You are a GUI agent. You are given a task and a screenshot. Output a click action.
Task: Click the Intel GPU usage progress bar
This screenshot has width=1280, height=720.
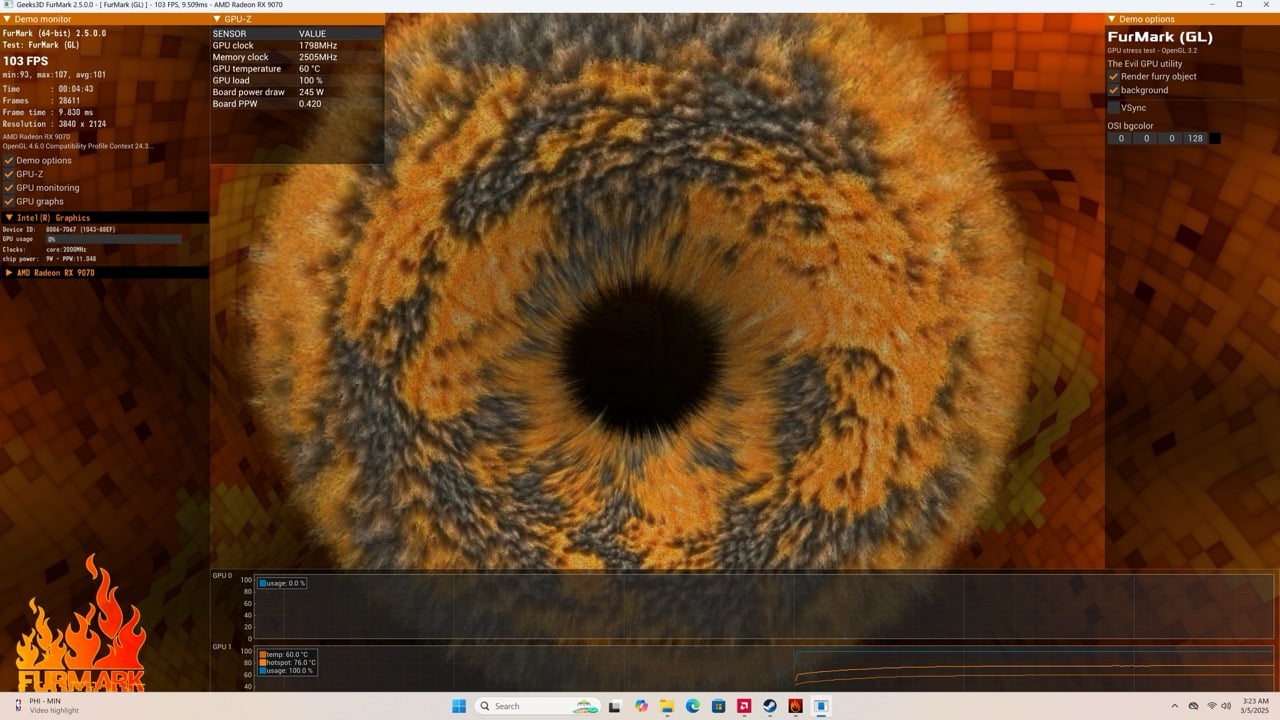coord(114,240)
